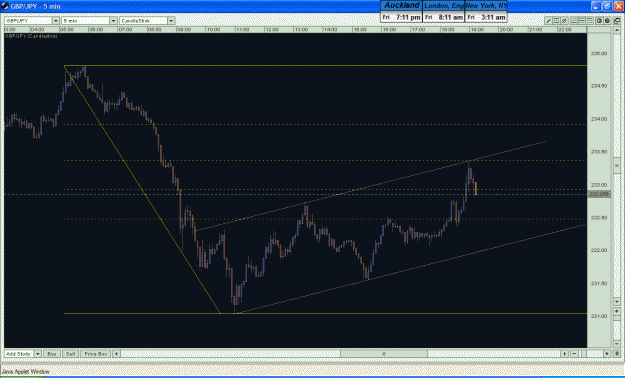Viewport: 625px width, 378px height.
Task: Click the 19:00 time axis label
Action: [x=477, y=30]
